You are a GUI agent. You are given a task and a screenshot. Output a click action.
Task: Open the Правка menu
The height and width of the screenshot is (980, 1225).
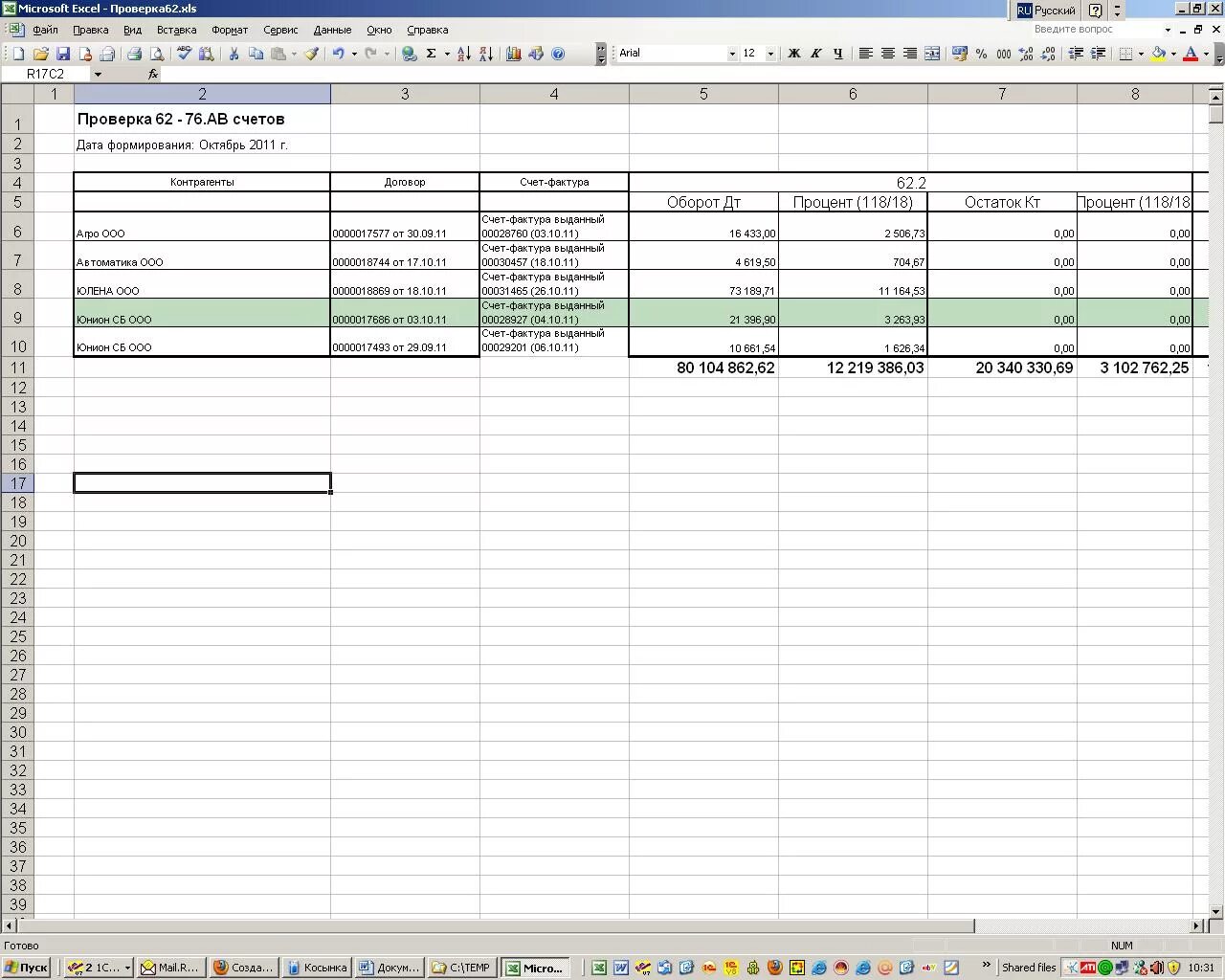click(x=91, y=30)
